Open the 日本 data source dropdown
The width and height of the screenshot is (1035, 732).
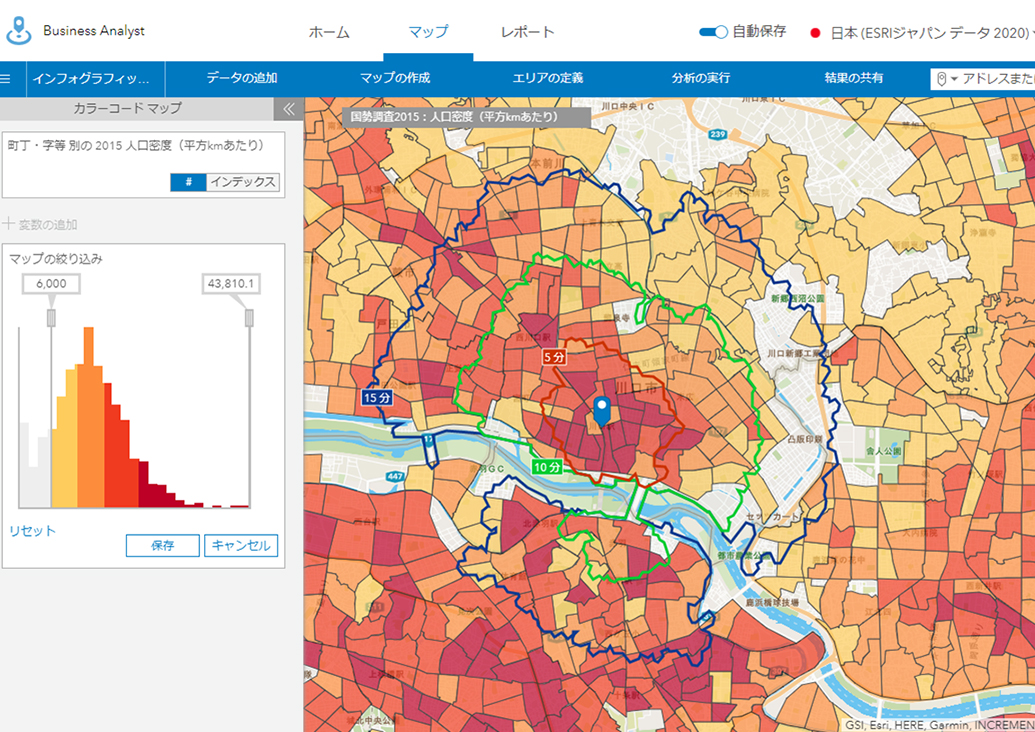pyautogui.click(x=925, y=32)
